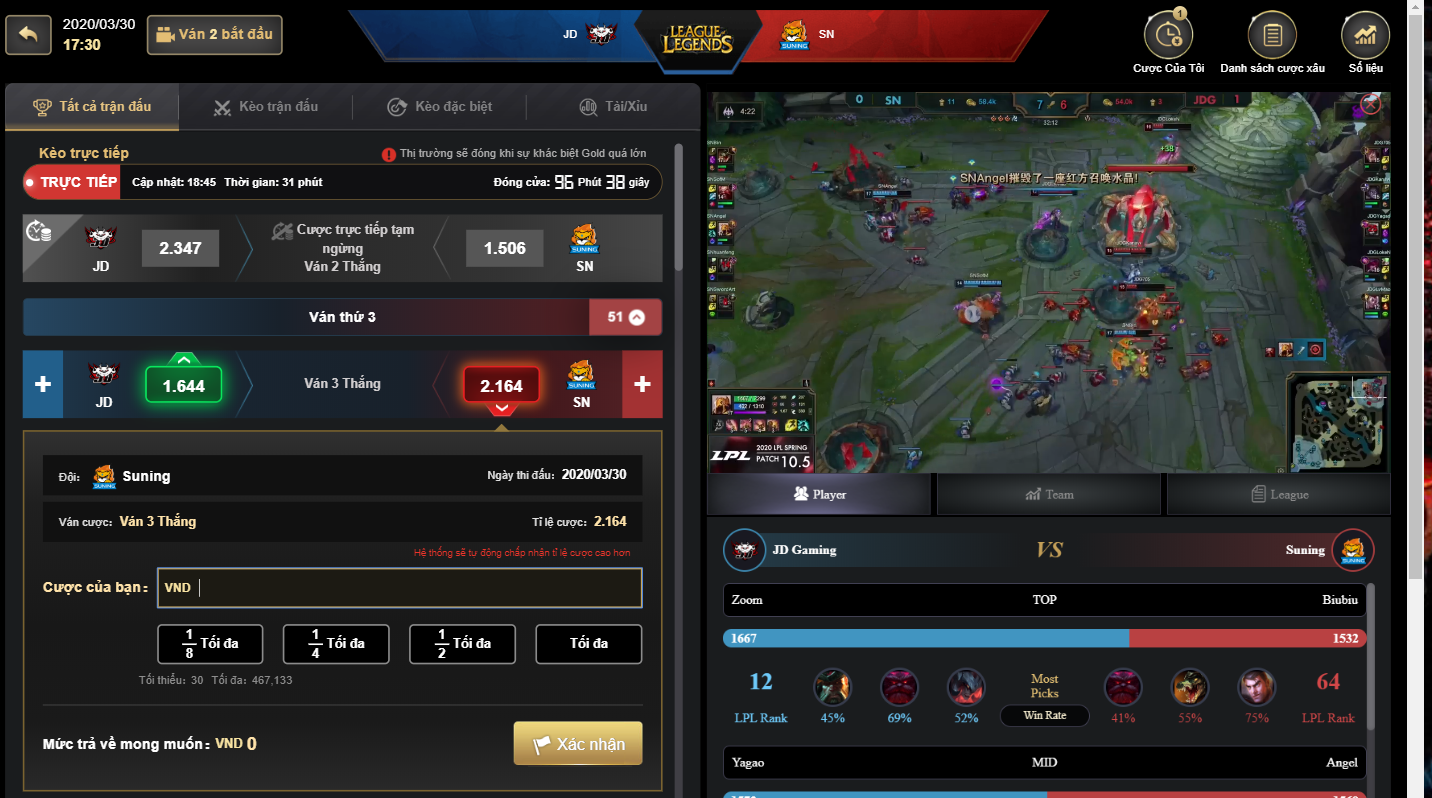Collapse Ván thứ 3 market list

[636, 317]
